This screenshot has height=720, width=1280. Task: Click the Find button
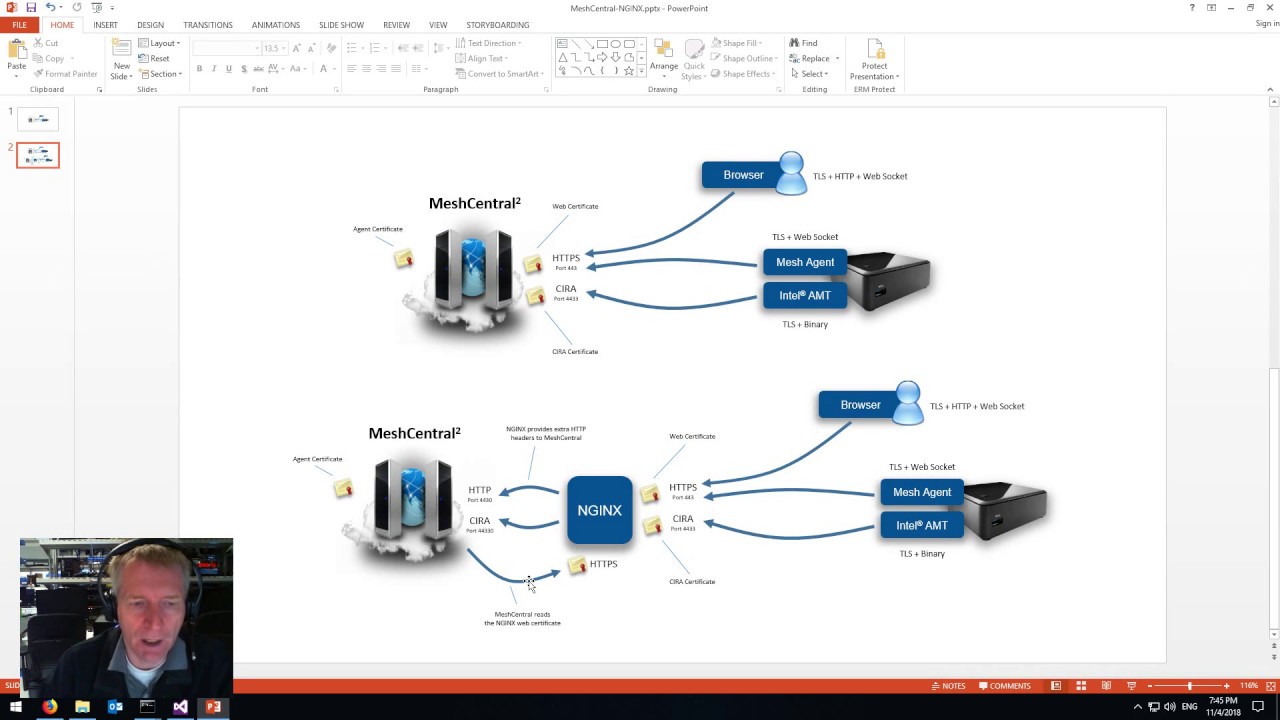tap(804, 43)
